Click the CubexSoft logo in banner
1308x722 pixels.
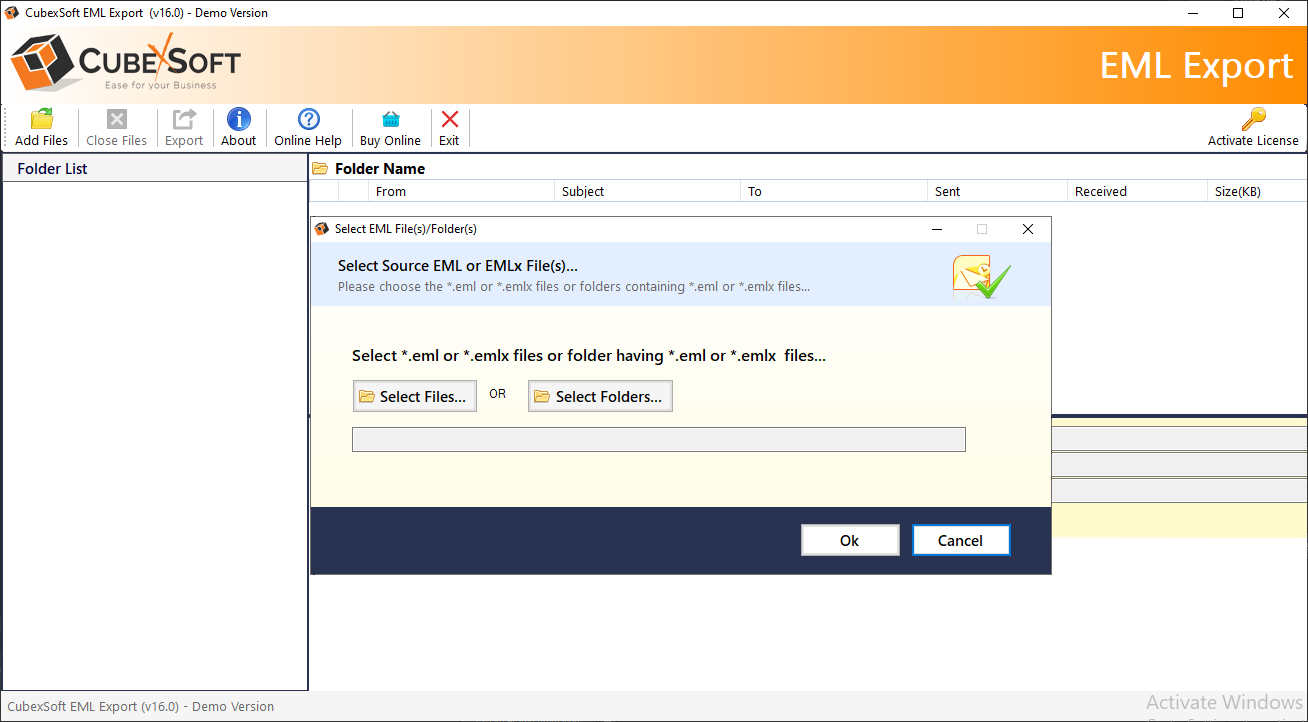point(126,65)
